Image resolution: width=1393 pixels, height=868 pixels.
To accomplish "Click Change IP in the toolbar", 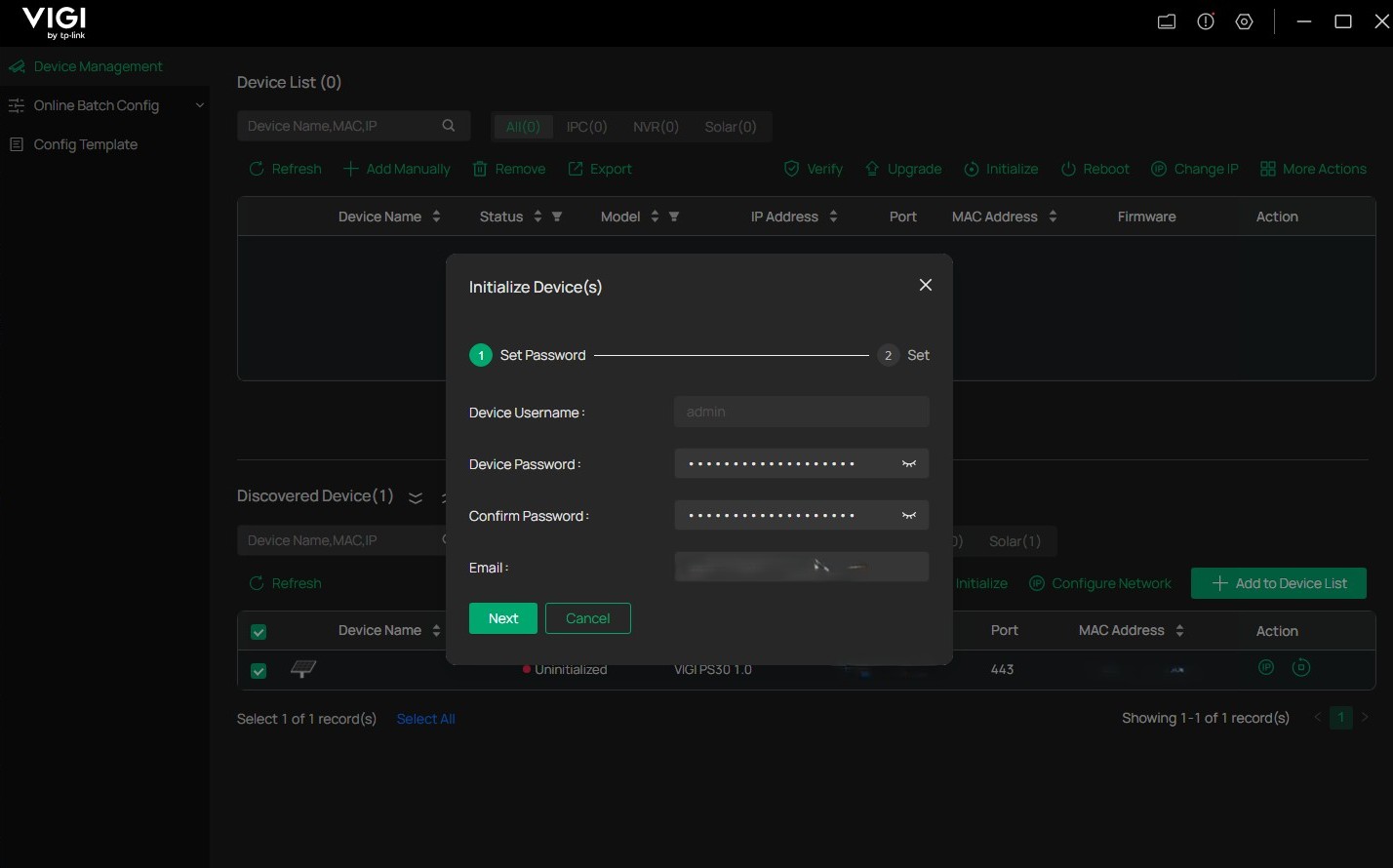I will (1195, 169).
